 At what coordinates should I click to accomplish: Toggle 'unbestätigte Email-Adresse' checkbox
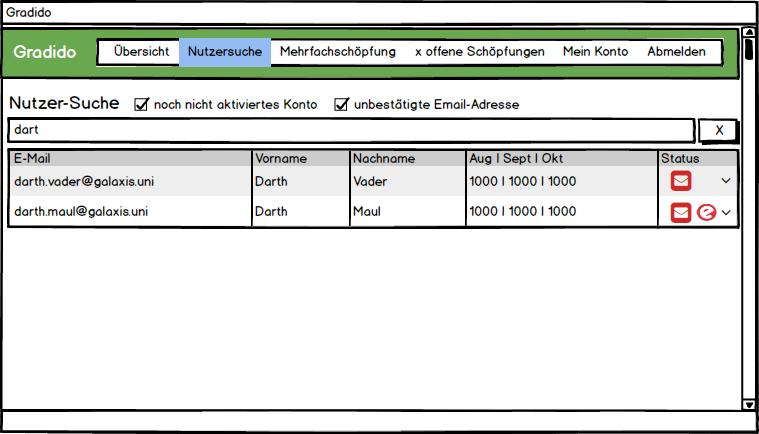click(342, 104)
